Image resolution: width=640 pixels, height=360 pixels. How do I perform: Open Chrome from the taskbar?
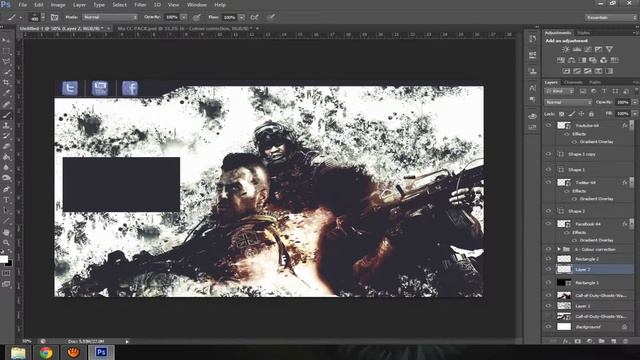[x=46, y=352]
